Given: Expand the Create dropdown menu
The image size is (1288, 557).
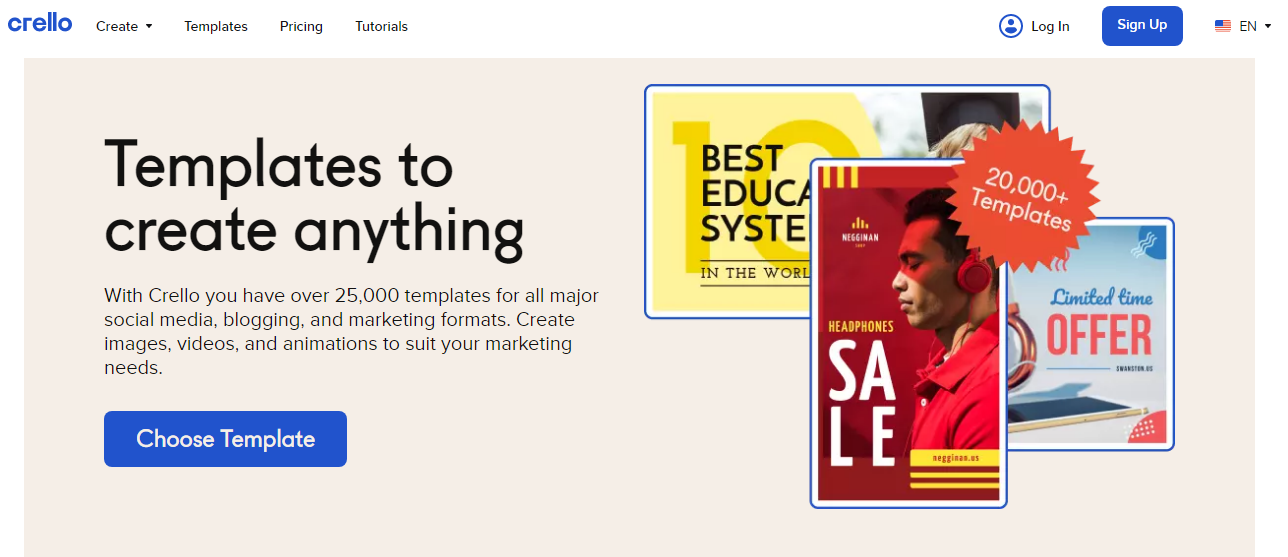Looking at the screenshot, I should coord(124,26).
